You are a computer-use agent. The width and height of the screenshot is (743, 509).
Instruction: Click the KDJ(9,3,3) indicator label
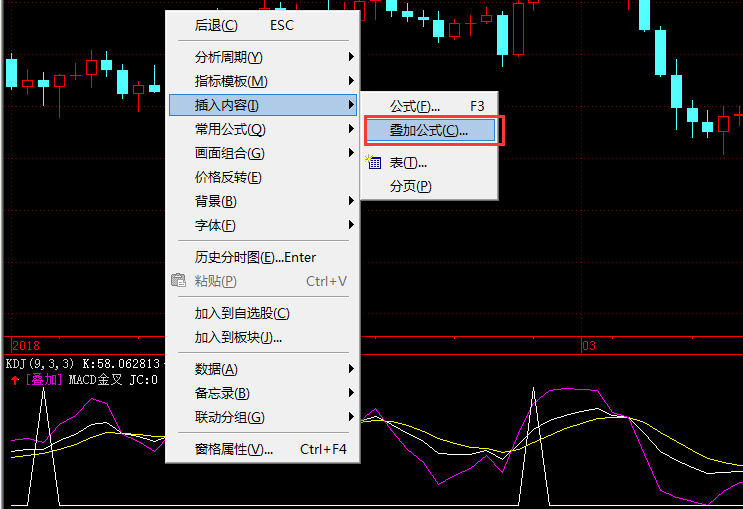click(40, 364)
